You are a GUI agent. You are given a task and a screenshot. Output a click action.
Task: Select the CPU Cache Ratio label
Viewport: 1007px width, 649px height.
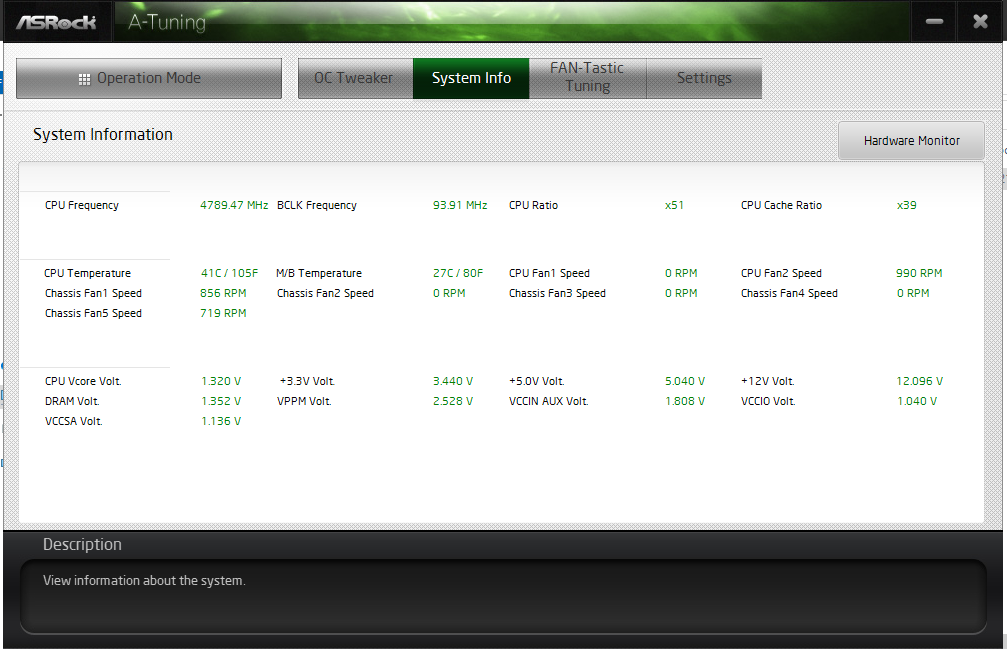[x=781, y=205]
